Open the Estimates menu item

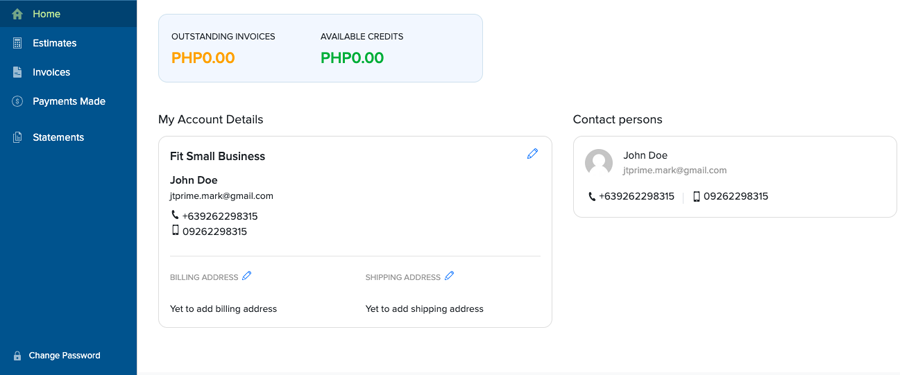pyautogui.click(x=55, y=43)
